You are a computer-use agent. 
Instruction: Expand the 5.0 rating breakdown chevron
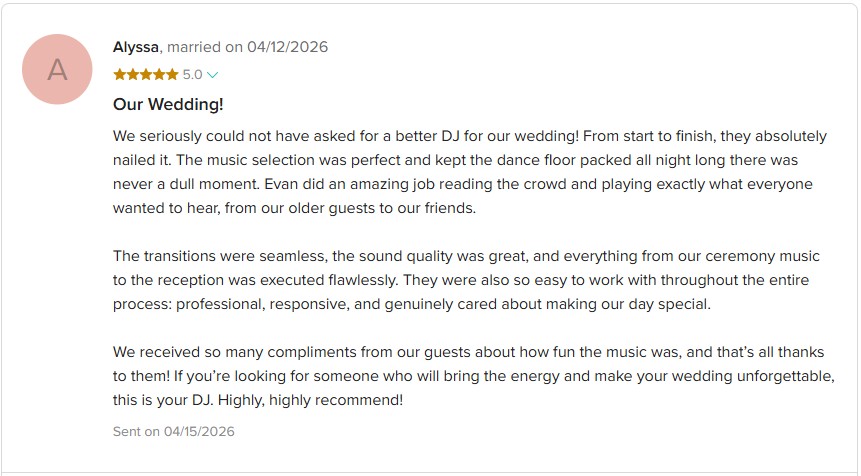(212, 75)
